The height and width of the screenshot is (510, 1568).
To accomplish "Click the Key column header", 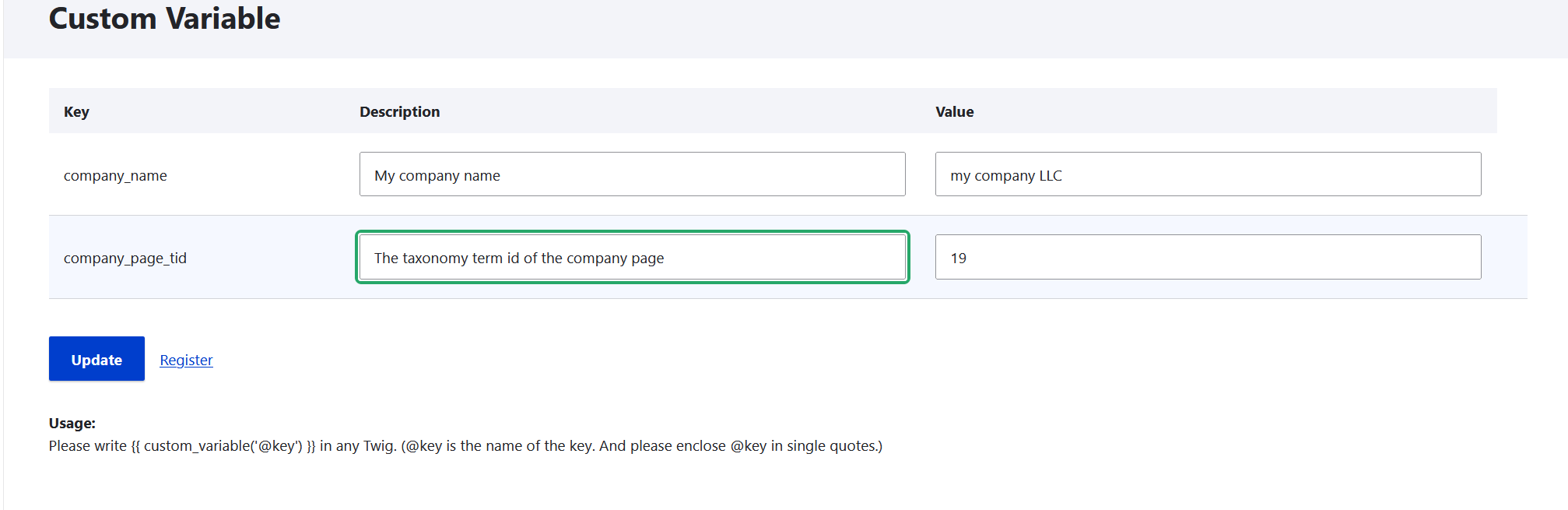I will 76,111.
